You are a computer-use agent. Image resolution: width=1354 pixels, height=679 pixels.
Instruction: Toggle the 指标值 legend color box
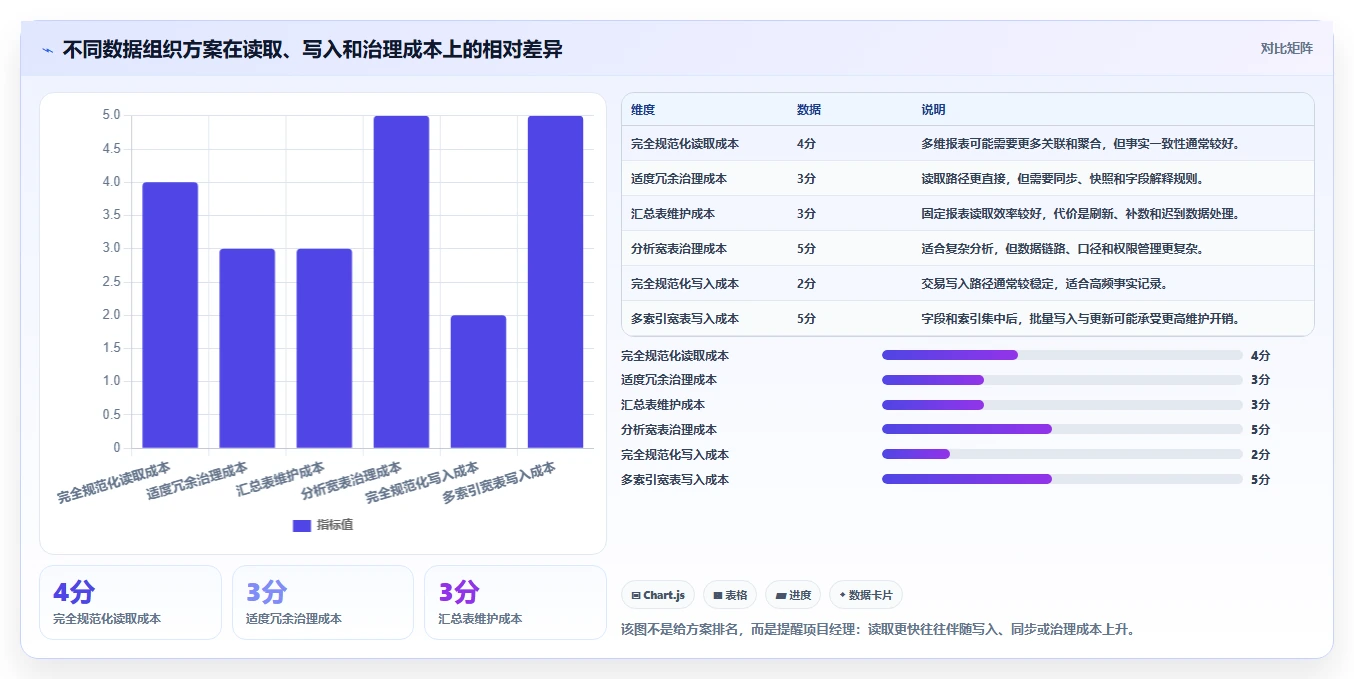coord(301,525)
